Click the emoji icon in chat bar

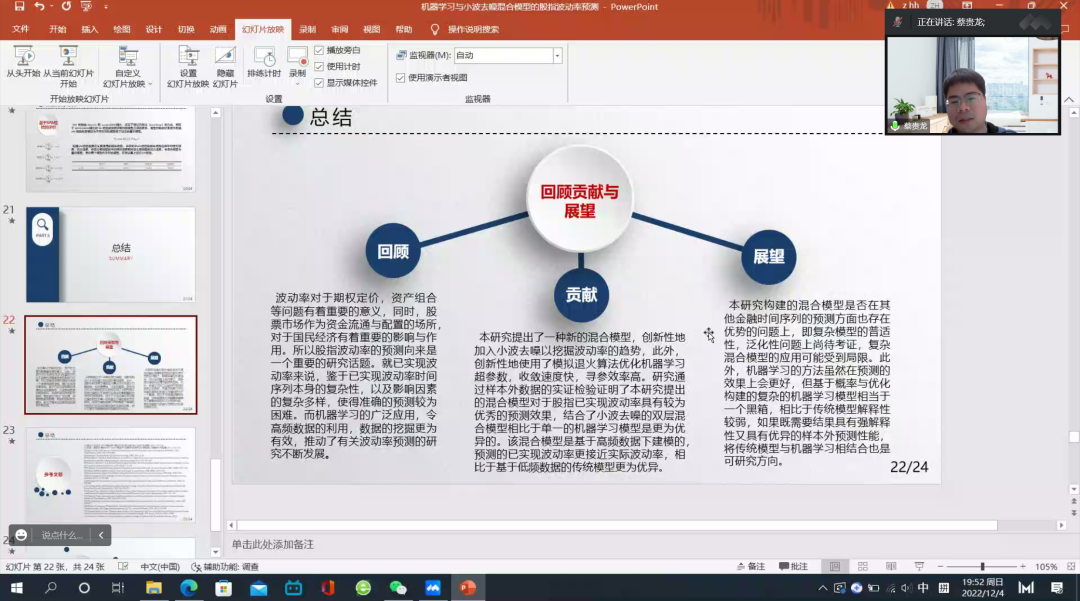(21, 535)
